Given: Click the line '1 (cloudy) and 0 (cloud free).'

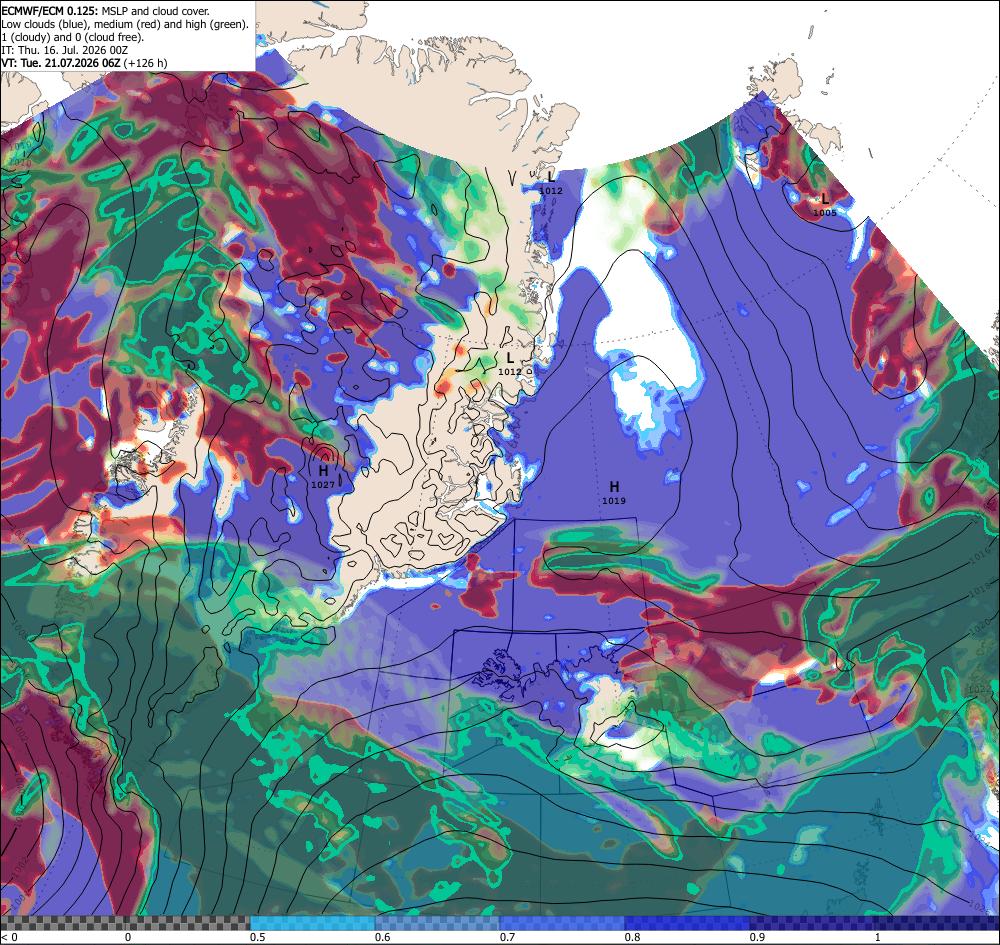Looking at the screenshot, I should pyautogui.click(x=73, y=37).
